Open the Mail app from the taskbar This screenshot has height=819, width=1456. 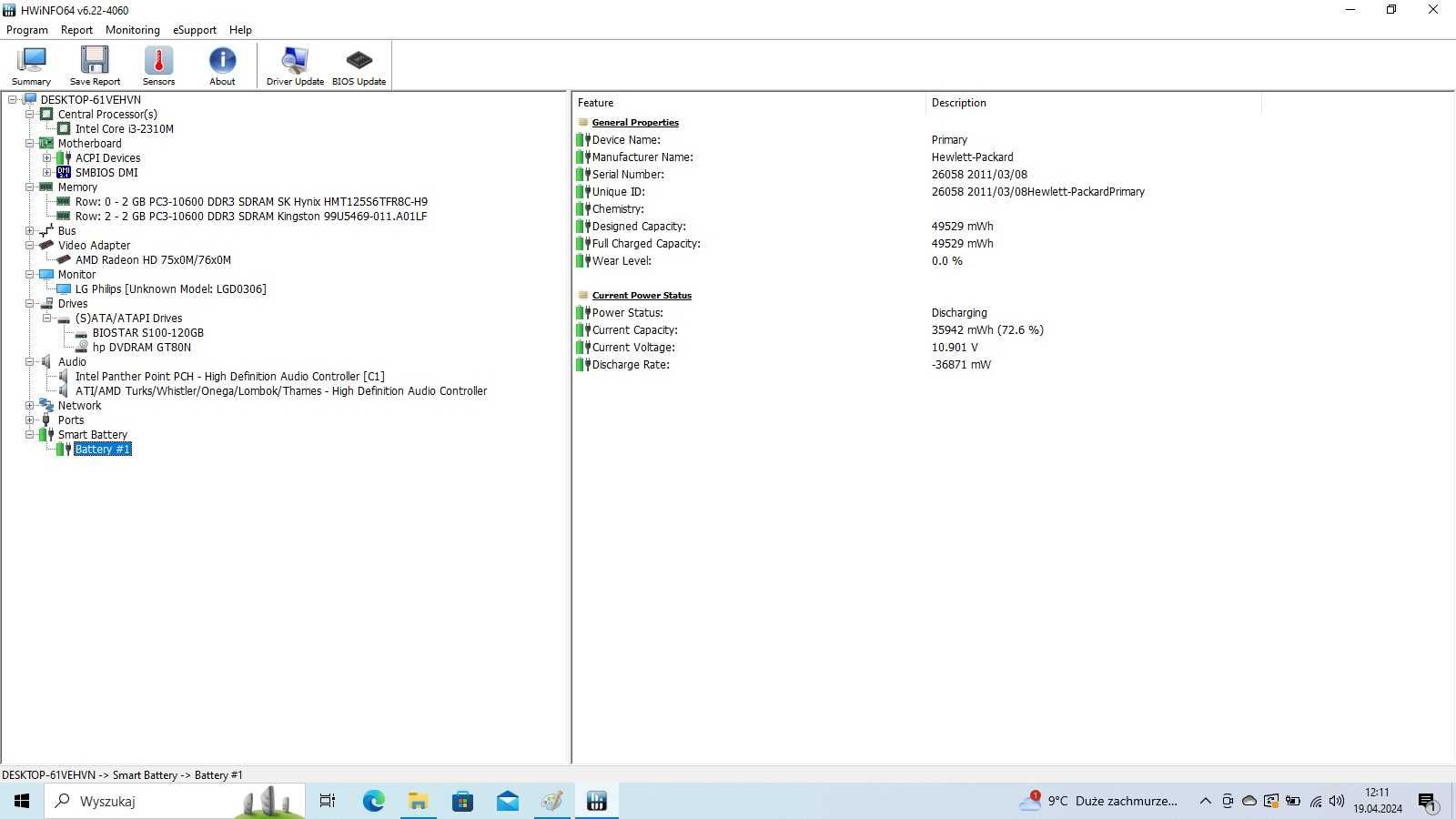coord(507,801)
